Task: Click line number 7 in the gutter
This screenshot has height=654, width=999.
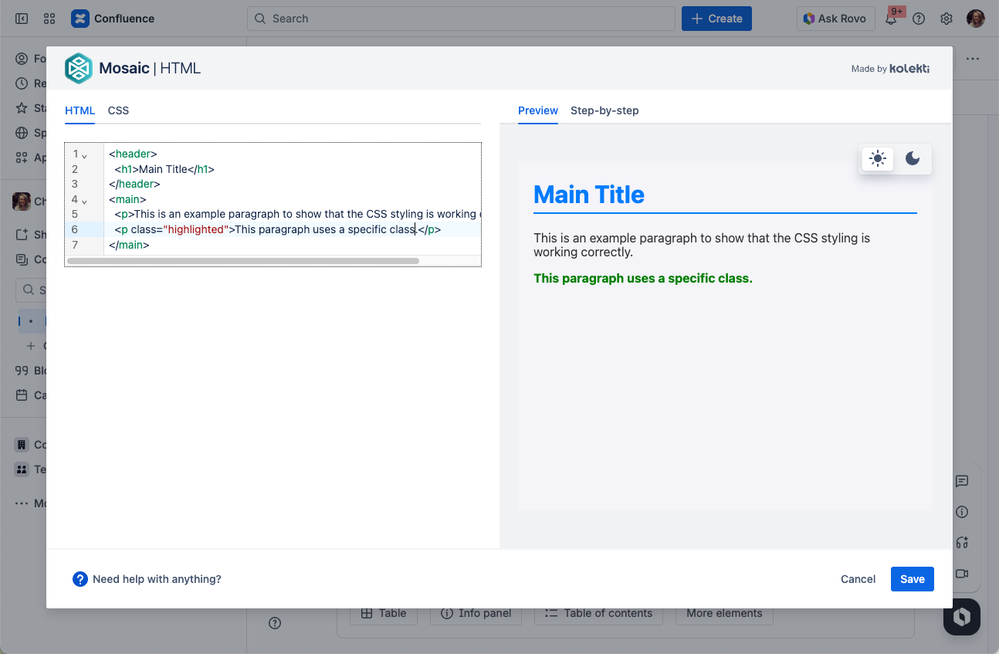Action: 75,245
